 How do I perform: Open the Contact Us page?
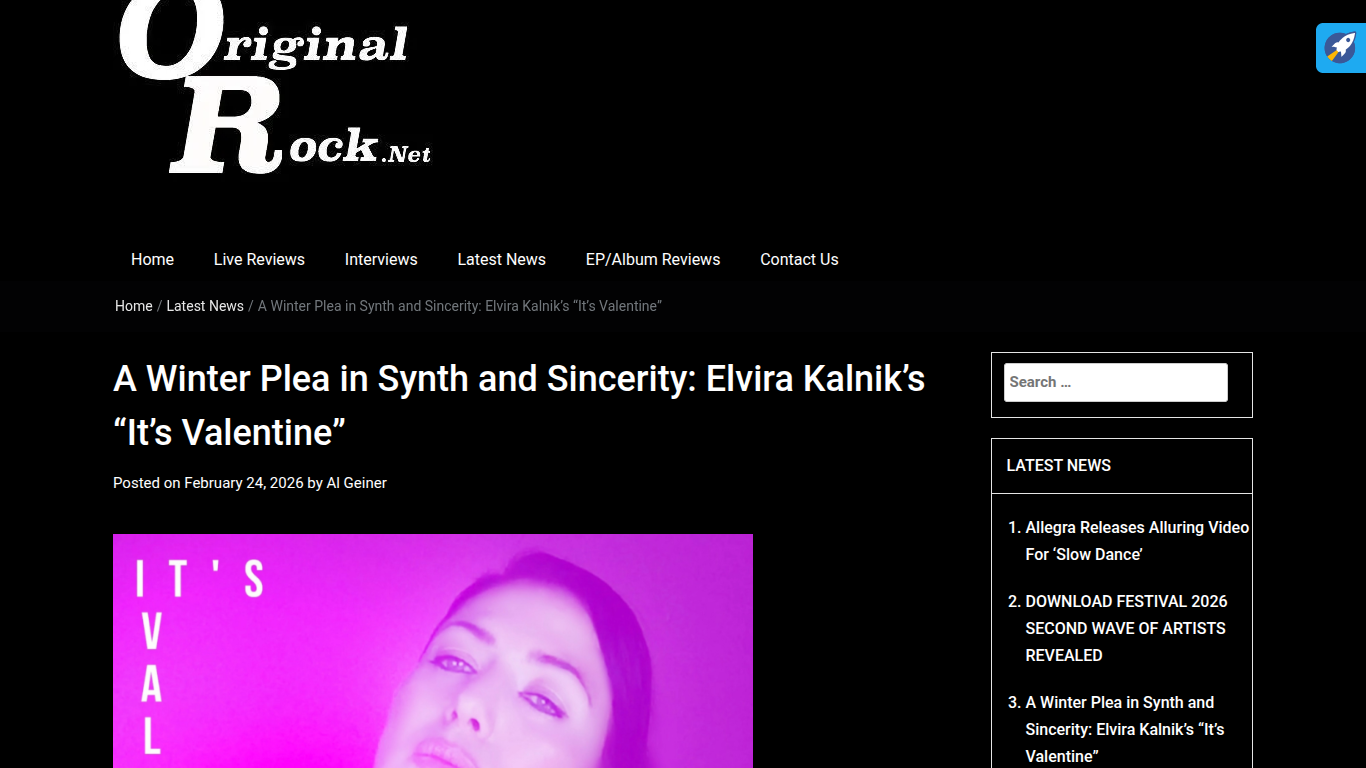799,259
